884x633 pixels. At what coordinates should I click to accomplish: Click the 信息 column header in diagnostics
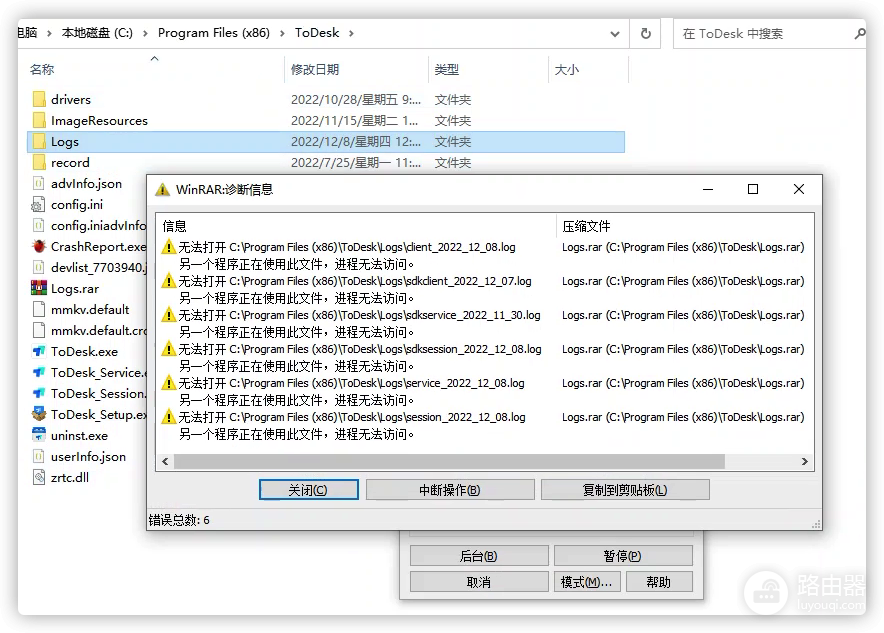pyautogui.click(x=356, y=226)
